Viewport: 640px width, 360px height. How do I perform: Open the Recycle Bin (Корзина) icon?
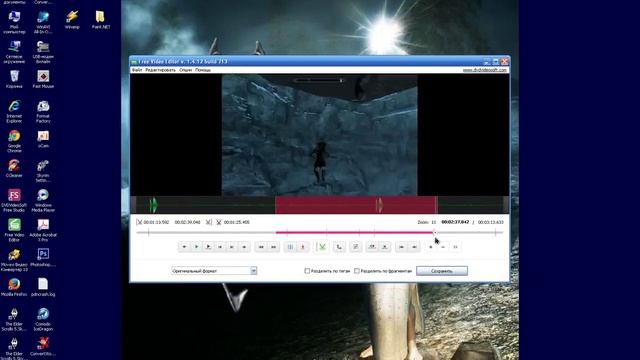tap(14, 79)
